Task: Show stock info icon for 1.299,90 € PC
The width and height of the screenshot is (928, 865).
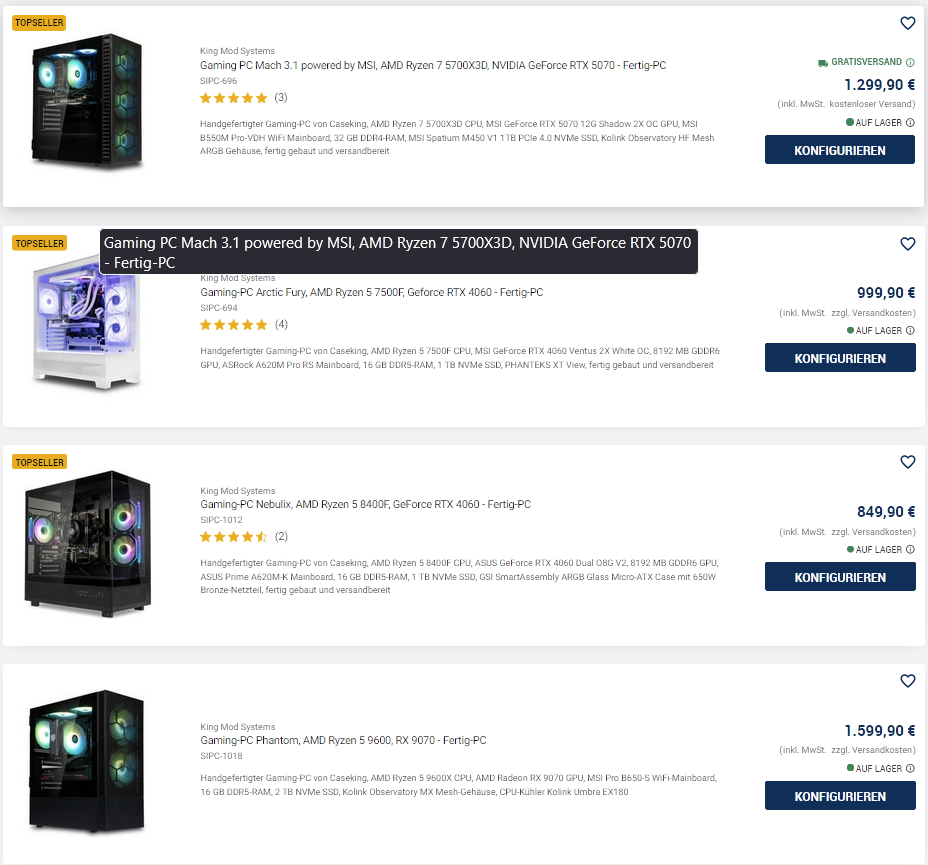Action: pyautogui.click(x=910, y=122)
